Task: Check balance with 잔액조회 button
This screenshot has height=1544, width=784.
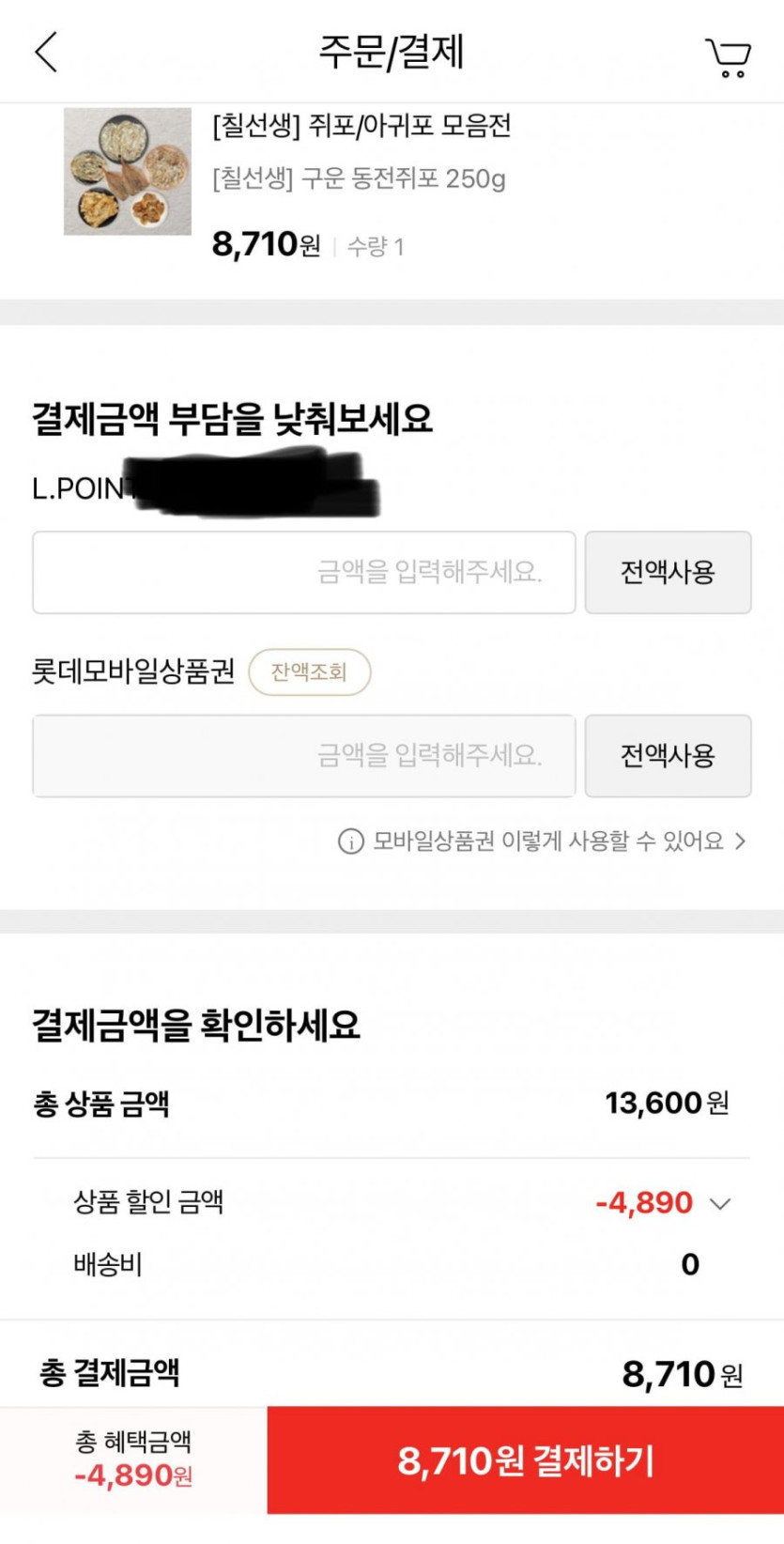Action: 309,672
